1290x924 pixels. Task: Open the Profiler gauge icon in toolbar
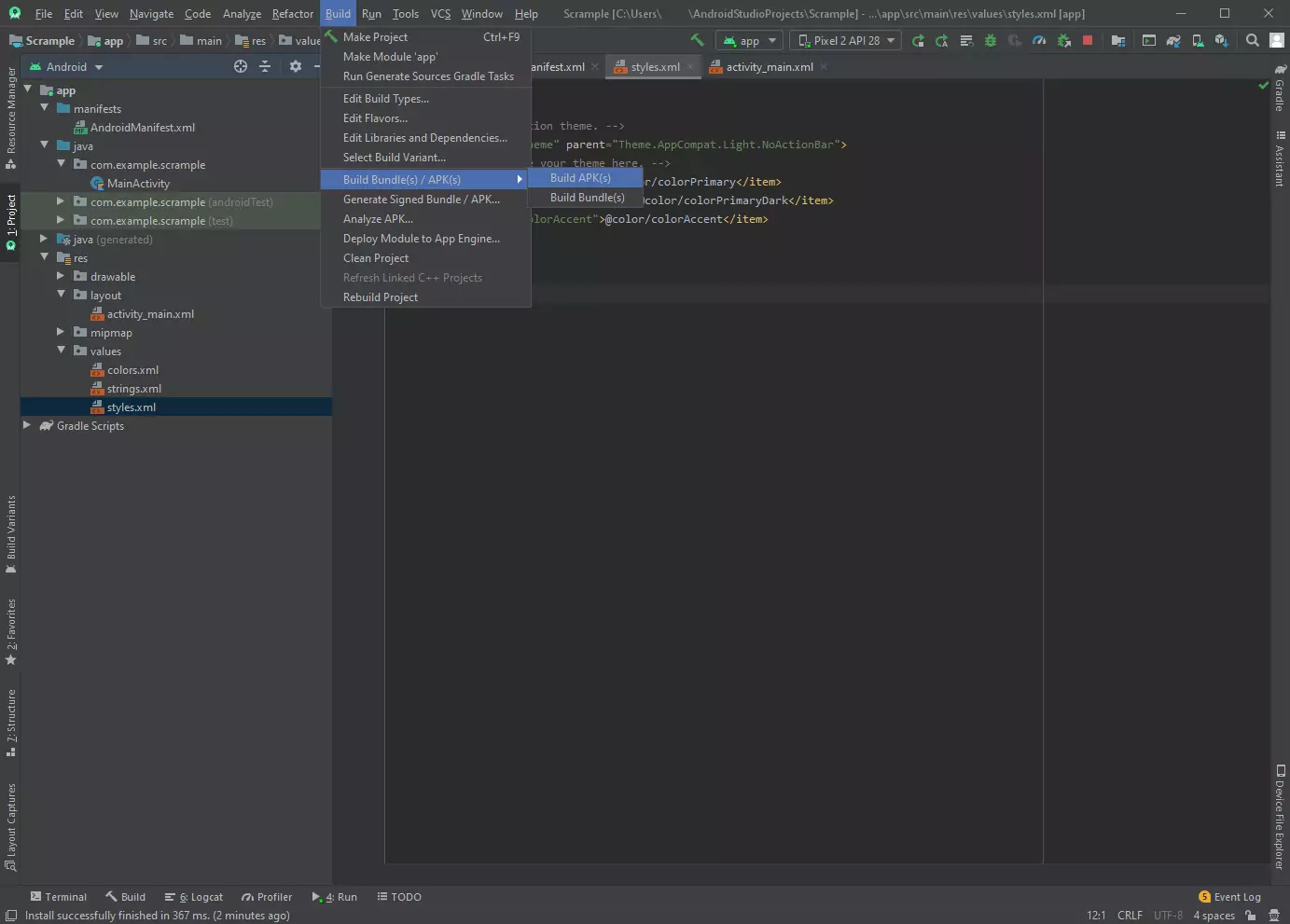(1039, 41)
